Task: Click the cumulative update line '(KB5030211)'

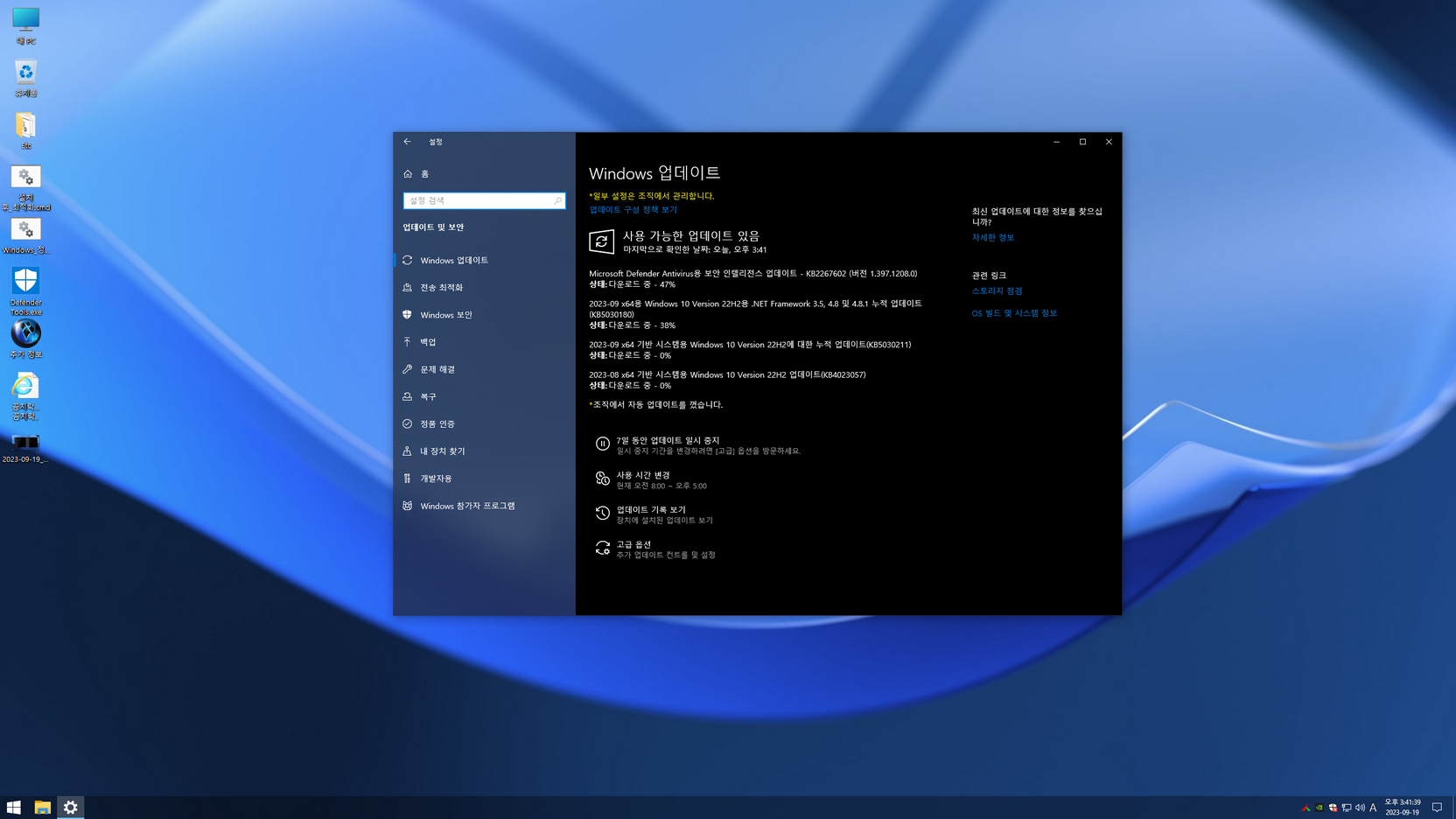Action: (x=750, y=345)
